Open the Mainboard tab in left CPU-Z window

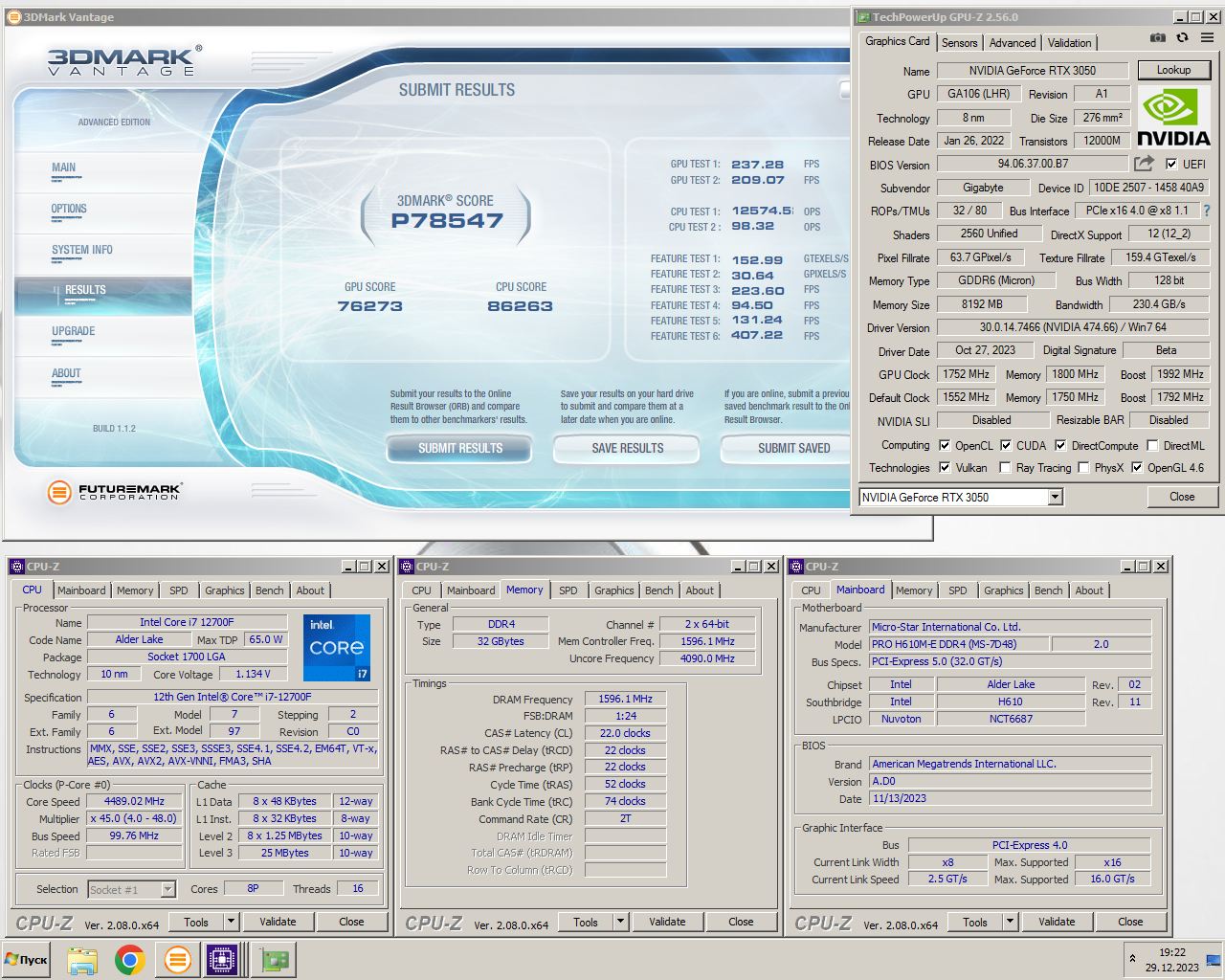coord(81,590)
